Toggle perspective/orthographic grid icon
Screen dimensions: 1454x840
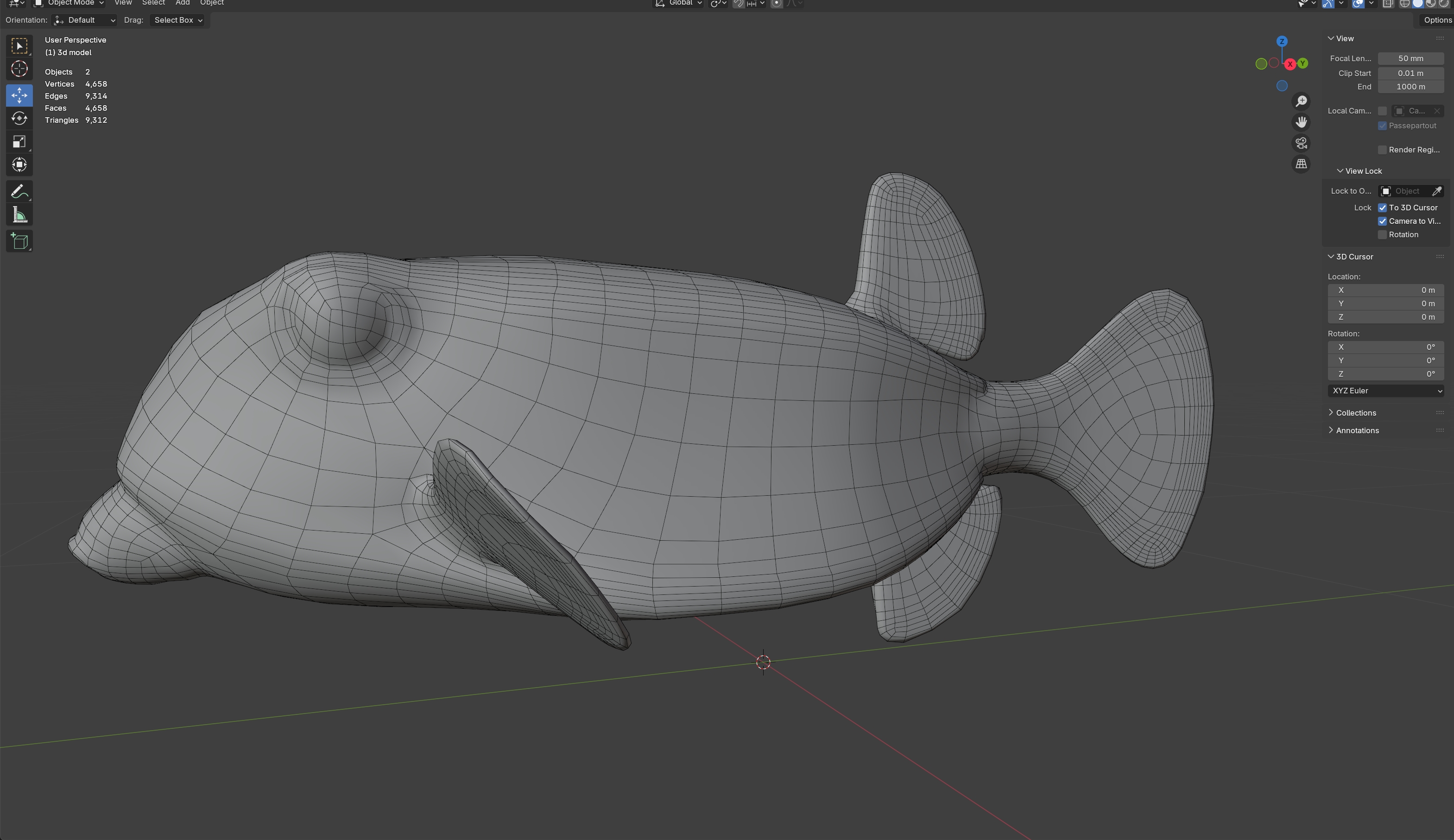click(x=1301, y=164)
